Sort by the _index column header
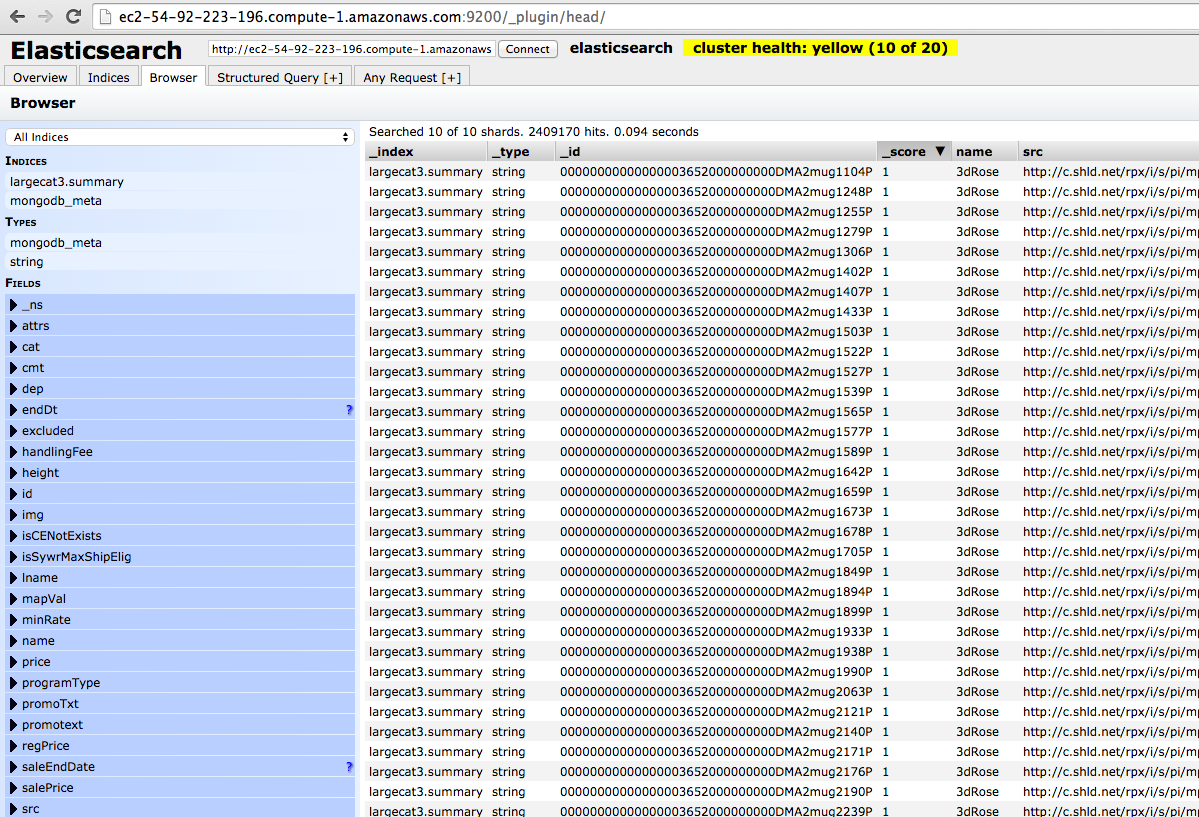This screenshot has height=817, width=1199. click(x=426, y=151)
